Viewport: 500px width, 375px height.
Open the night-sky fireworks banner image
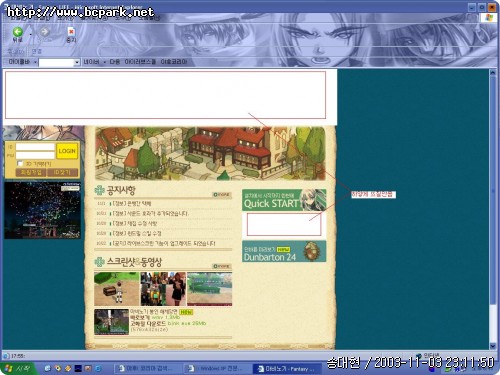tap(42, 210)
